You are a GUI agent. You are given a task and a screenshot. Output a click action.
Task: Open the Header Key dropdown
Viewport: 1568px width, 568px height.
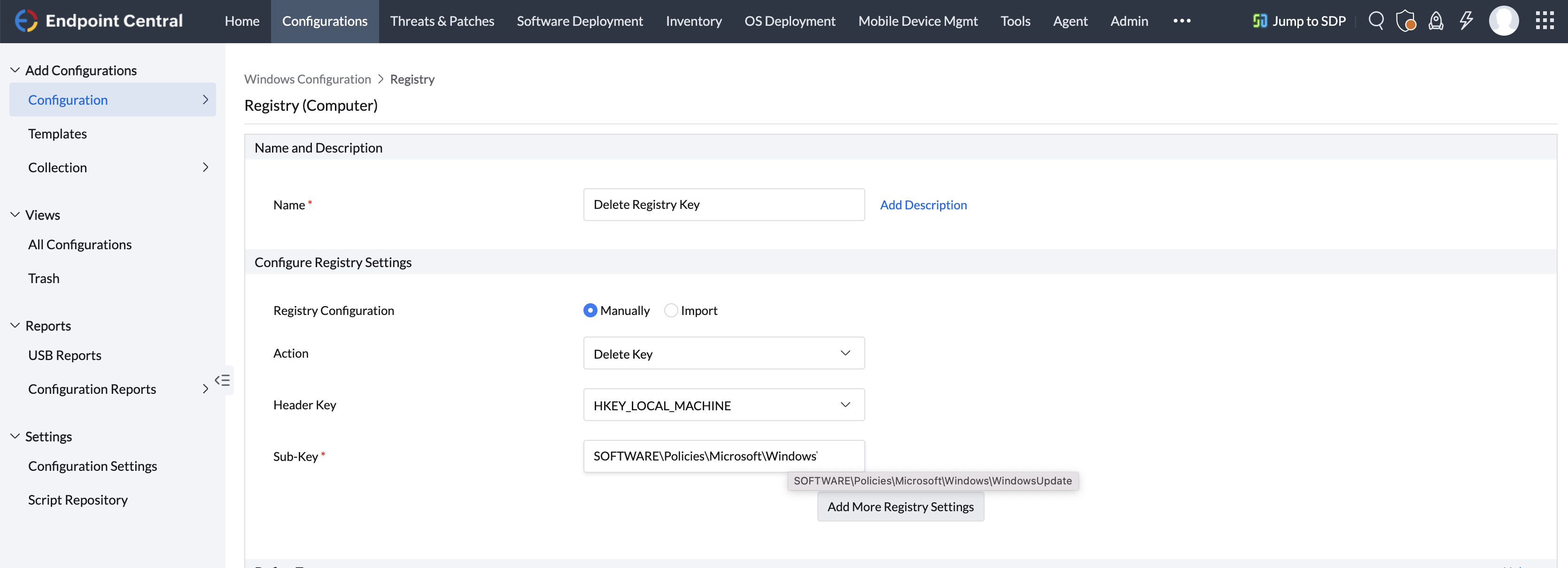tap(724, 405)
